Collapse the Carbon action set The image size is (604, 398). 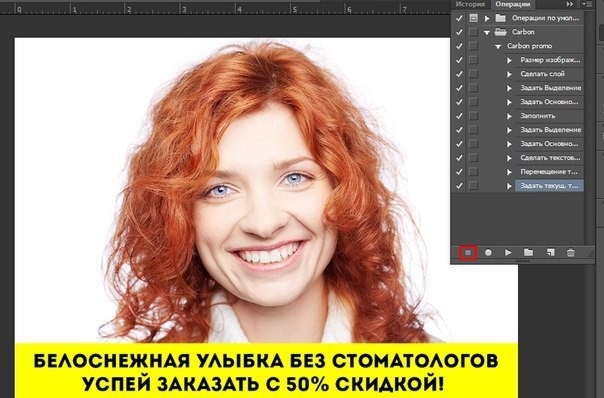point(487,32)
